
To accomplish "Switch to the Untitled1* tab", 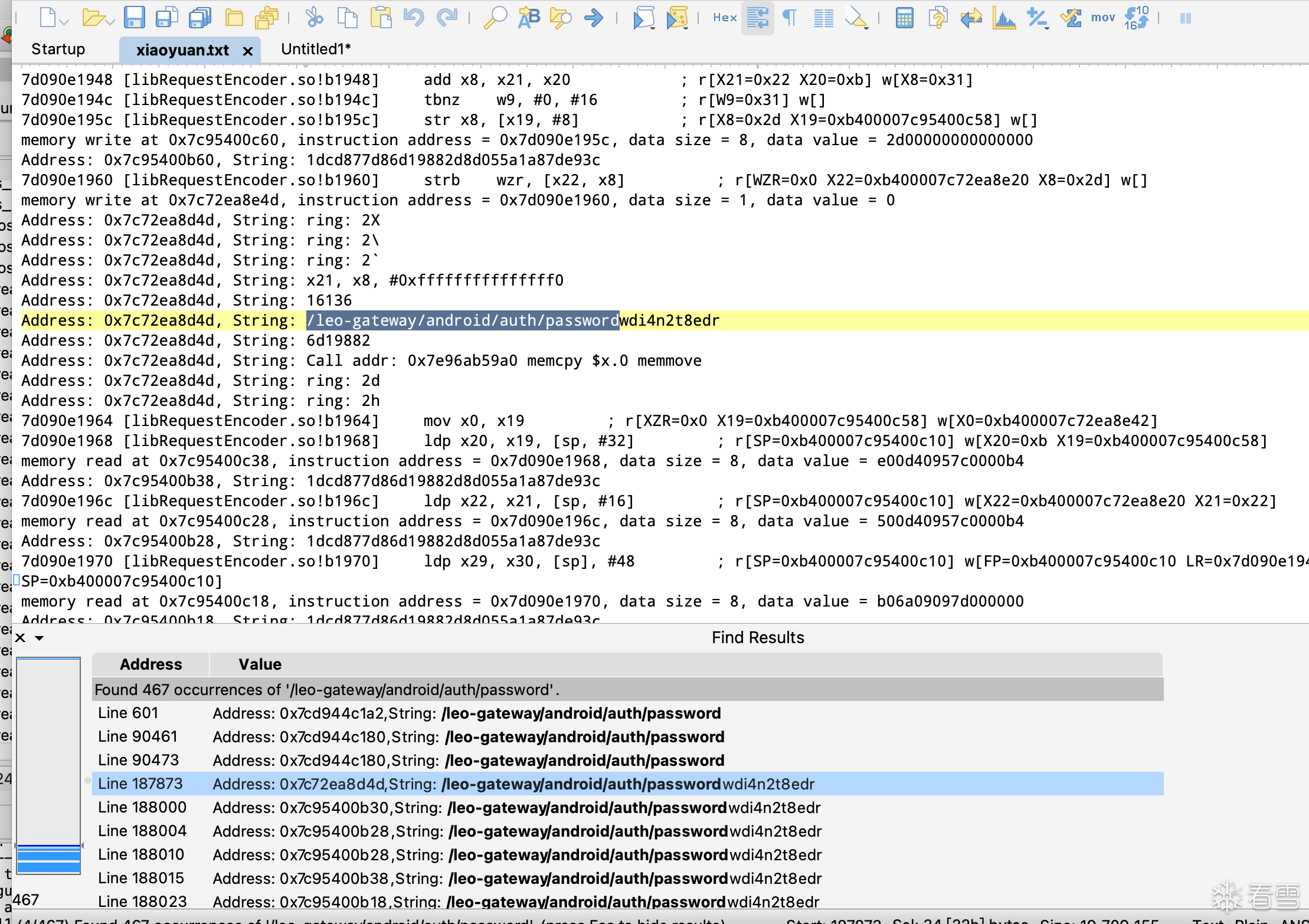I will pos(316,49).
